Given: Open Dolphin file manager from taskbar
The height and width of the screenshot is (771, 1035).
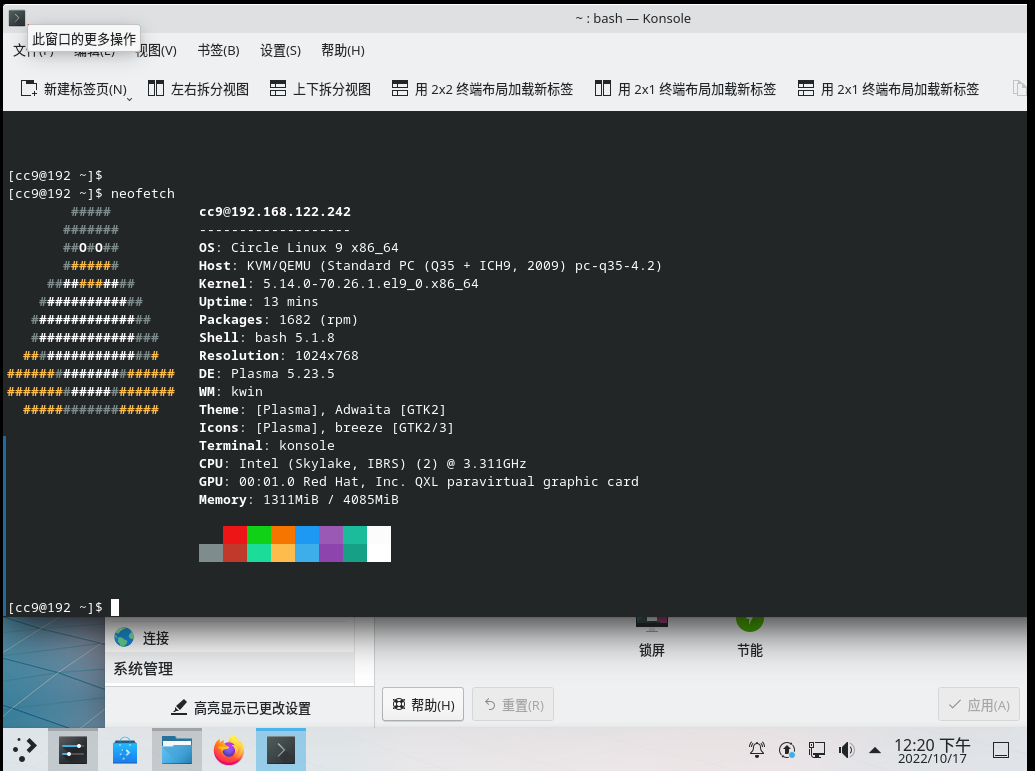Looking at the screenshot, I should click(177, 750).
